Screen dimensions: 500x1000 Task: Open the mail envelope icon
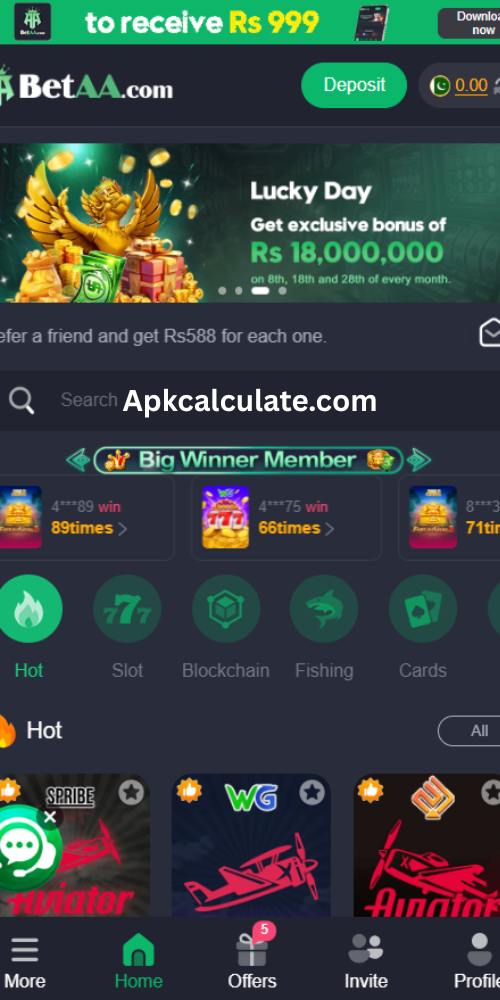[490, 334]
